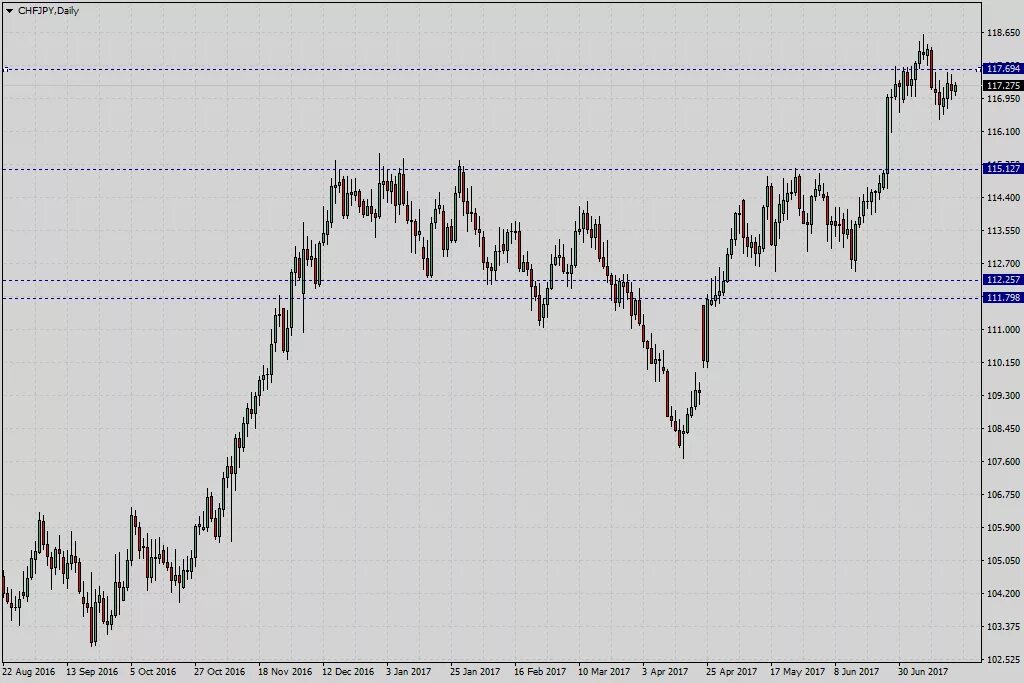Select the 112.257 horizontal line label
Image resolution: width=1024 pixels, height=683 pixels.
pos(1001,280)
